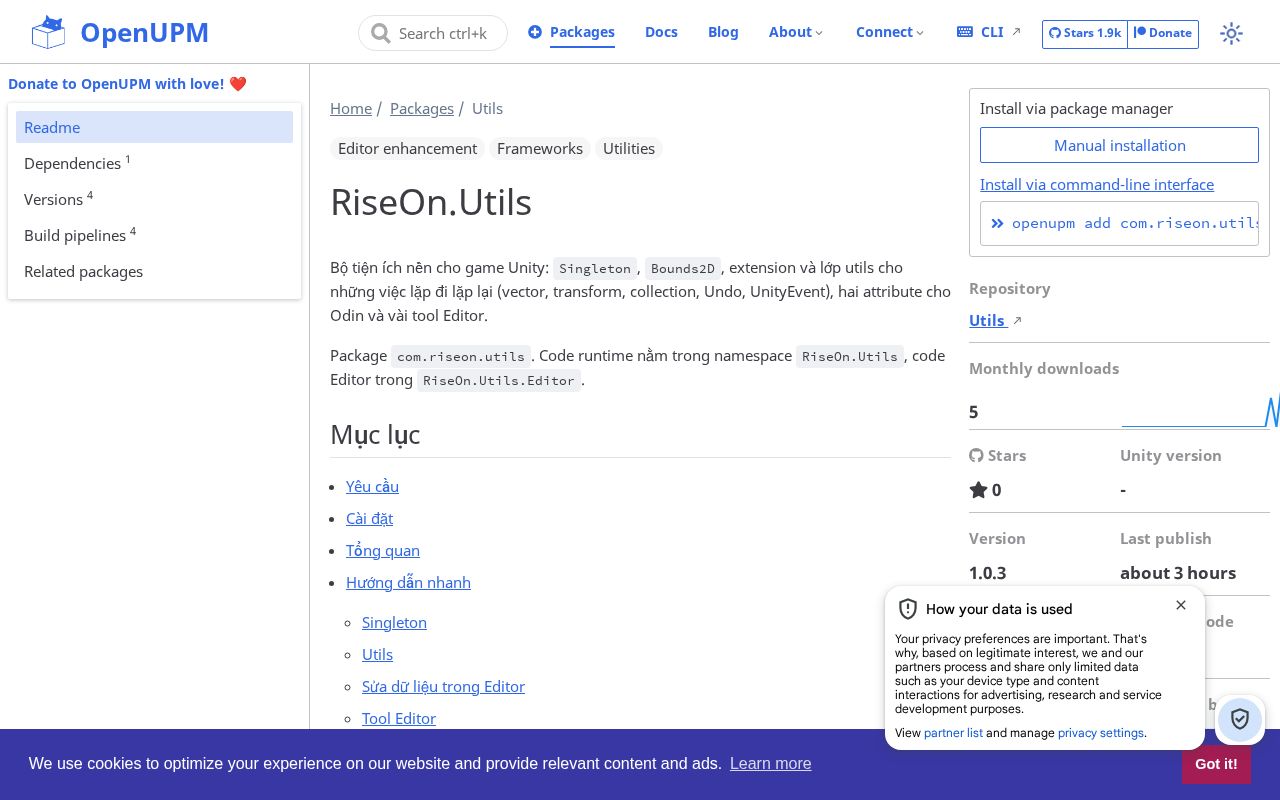Jump to the Tool Editor link
1280x800 pixels.
(399, 718)
